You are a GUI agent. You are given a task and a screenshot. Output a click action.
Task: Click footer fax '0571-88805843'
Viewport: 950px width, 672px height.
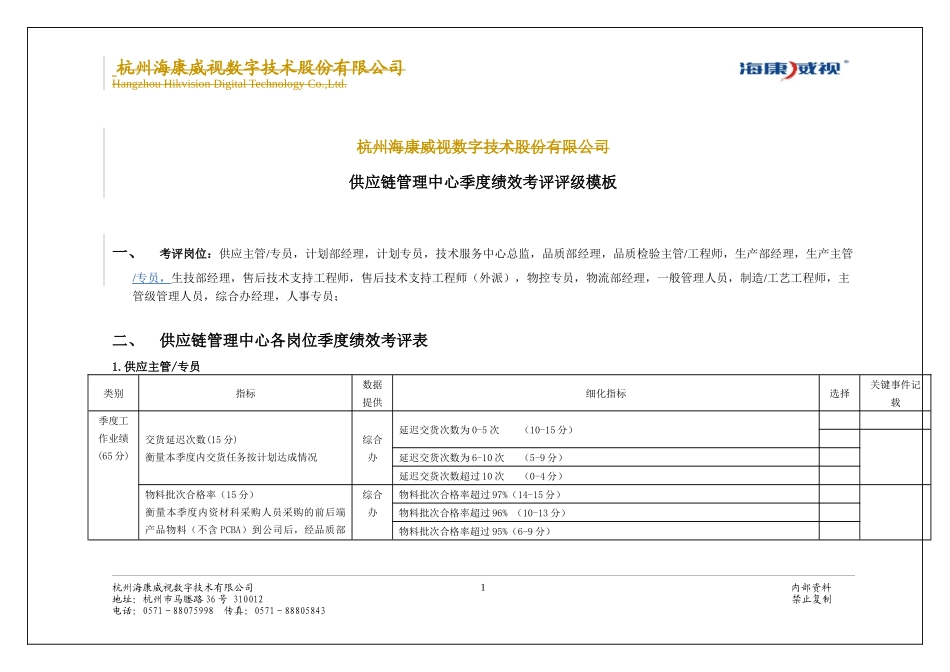pyautogui.click(x=290, y=611)
